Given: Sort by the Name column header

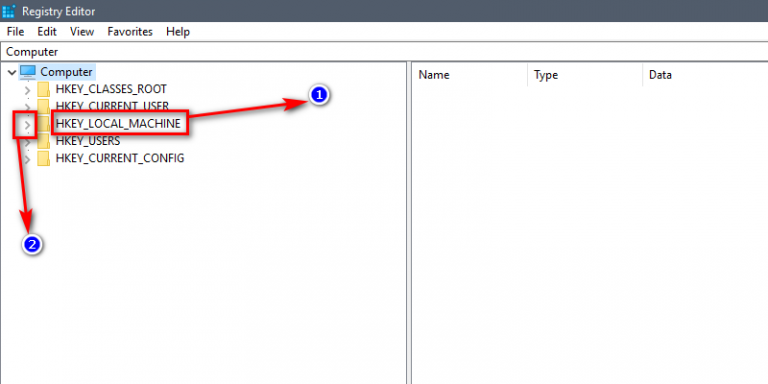Looking at the screenshot, I should [469, 75].
